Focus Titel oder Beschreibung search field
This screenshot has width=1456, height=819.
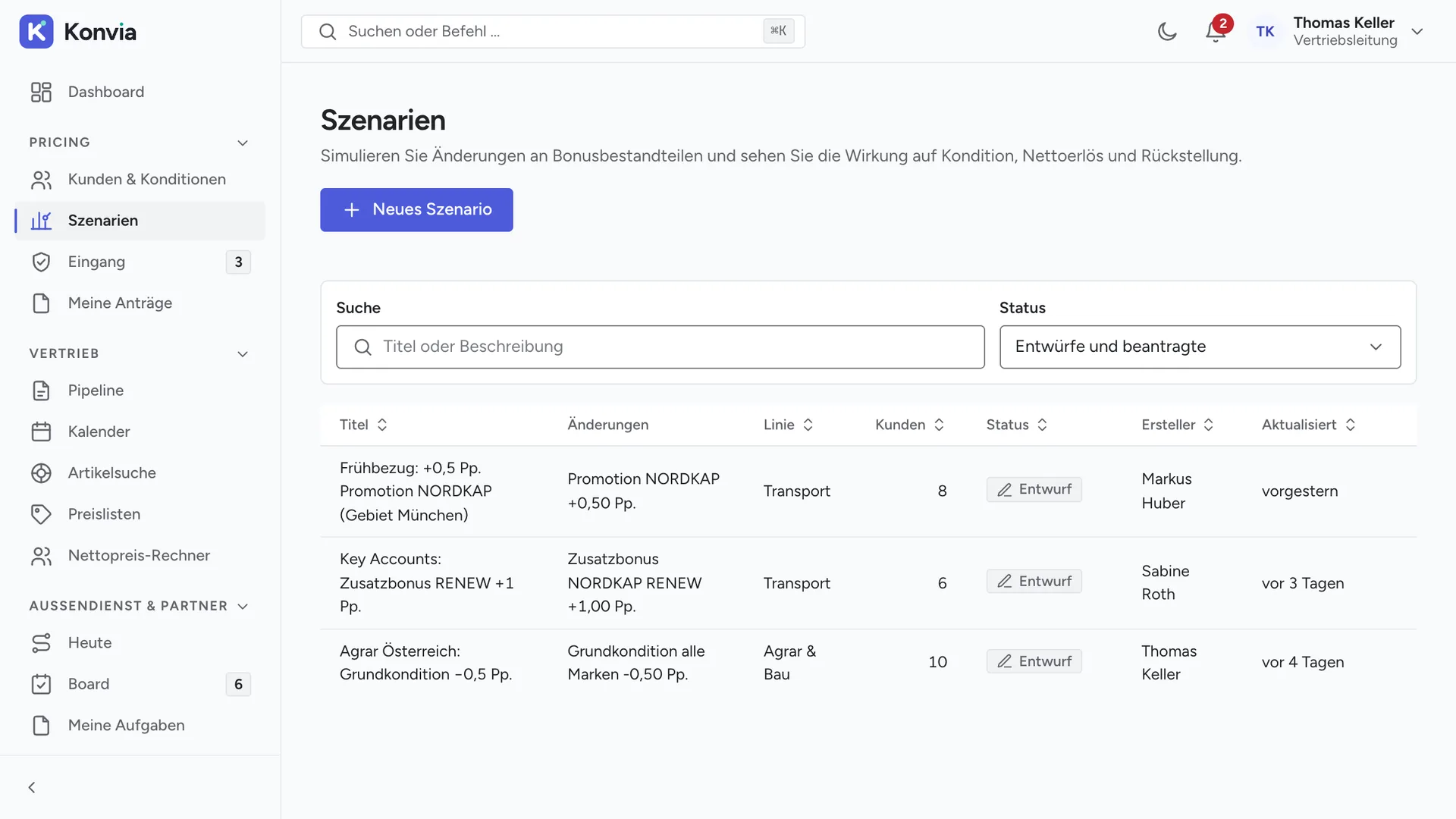660,347
